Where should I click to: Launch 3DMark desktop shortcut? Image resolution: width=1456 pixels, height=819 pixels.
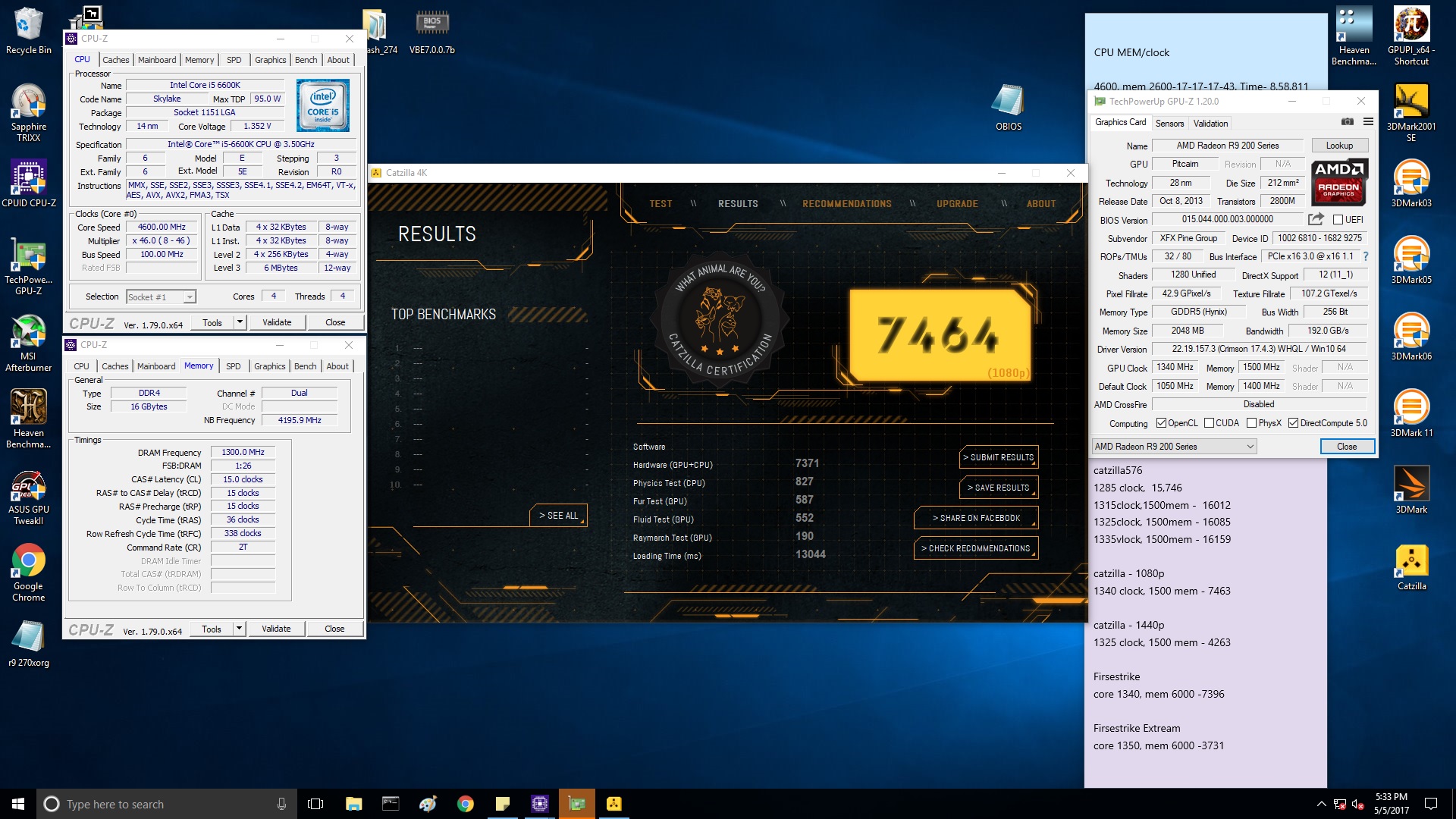pos(1411,489)
